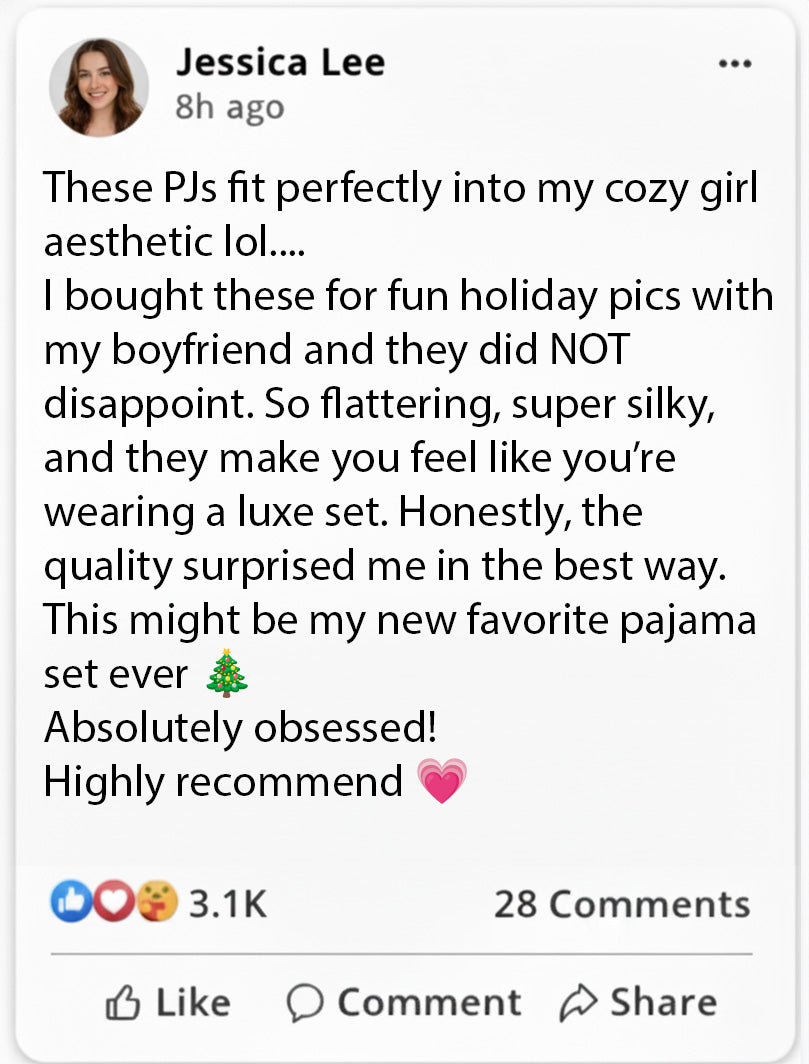Click the Christmas tree emoji in the post
The width and height of the screenshot is (809, 1064).
click(x=226, y=673)
